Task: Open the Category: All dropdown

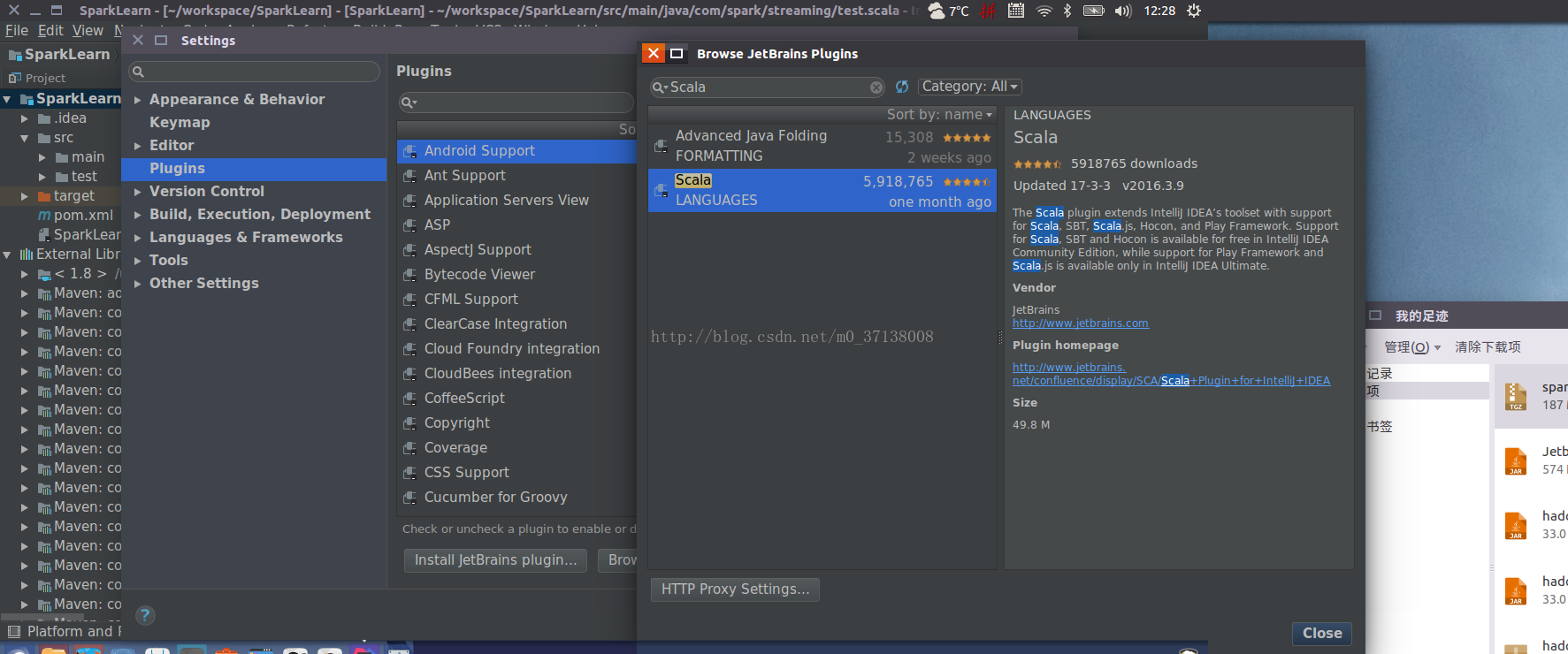Action: (x=969, y=87)
